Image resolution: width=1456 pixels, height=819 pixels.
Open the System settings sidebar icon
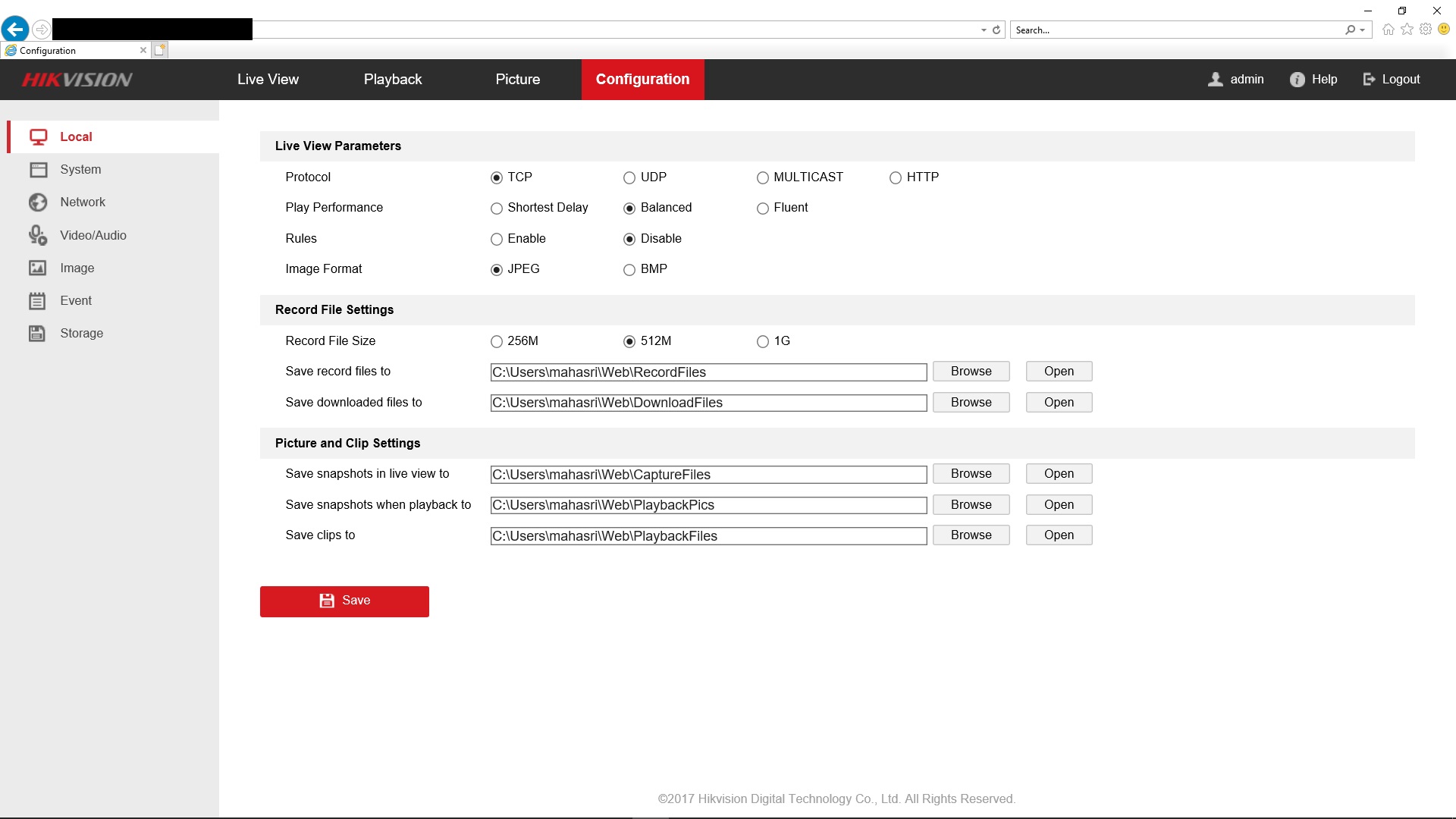click(38, 170)
